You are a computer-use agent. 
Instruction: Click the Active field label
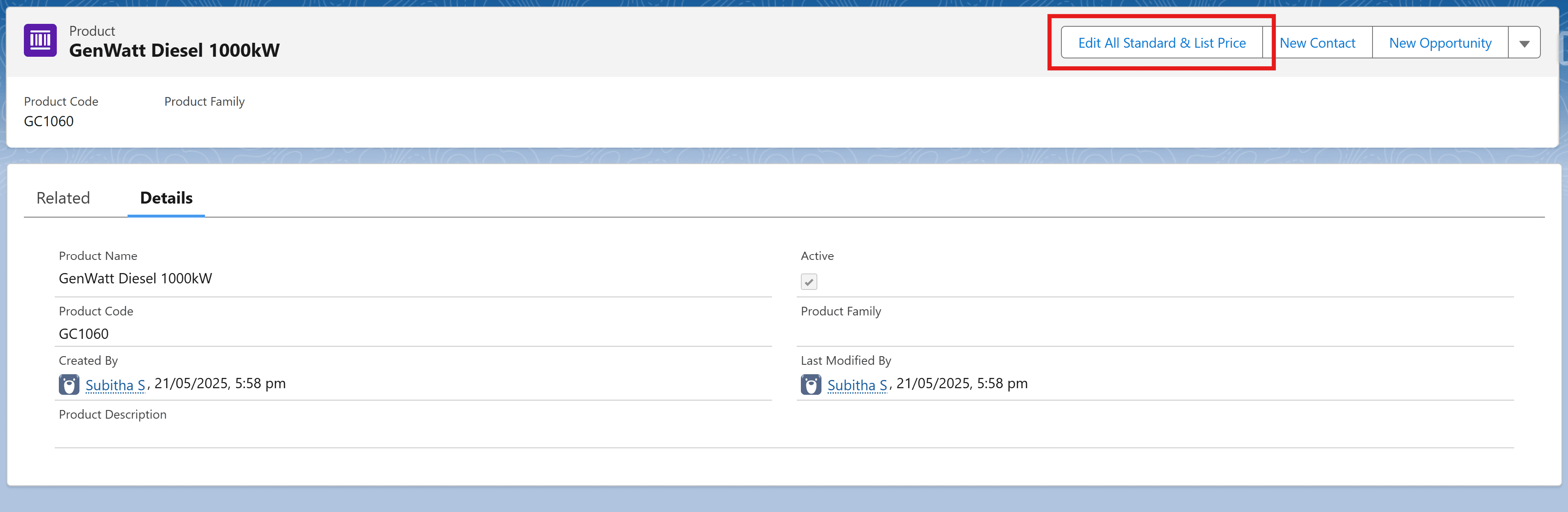[817, 256]
